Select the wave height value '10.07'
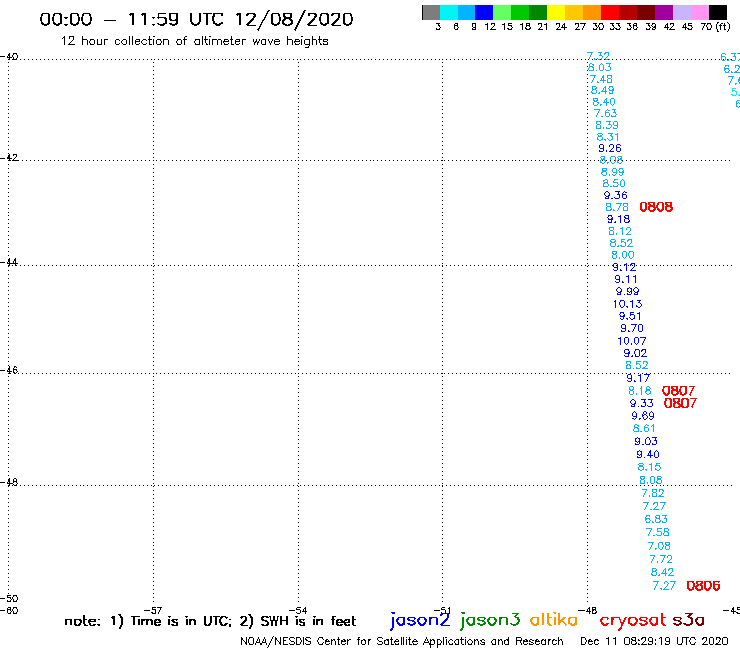The height and width of the screenshot is (650, 740). tap(631, 341)
